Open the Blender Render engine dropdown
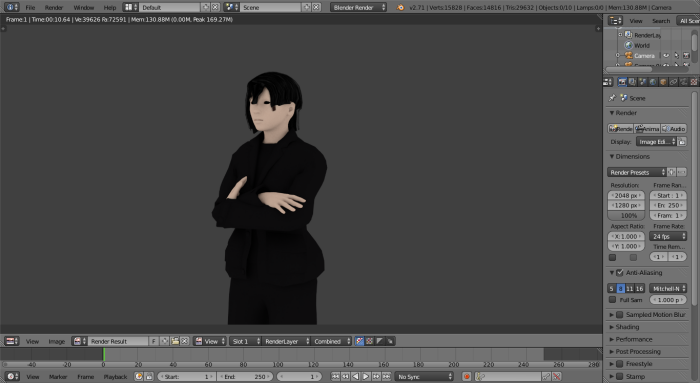This screenshot has height=383, width=700. [358, 7]
